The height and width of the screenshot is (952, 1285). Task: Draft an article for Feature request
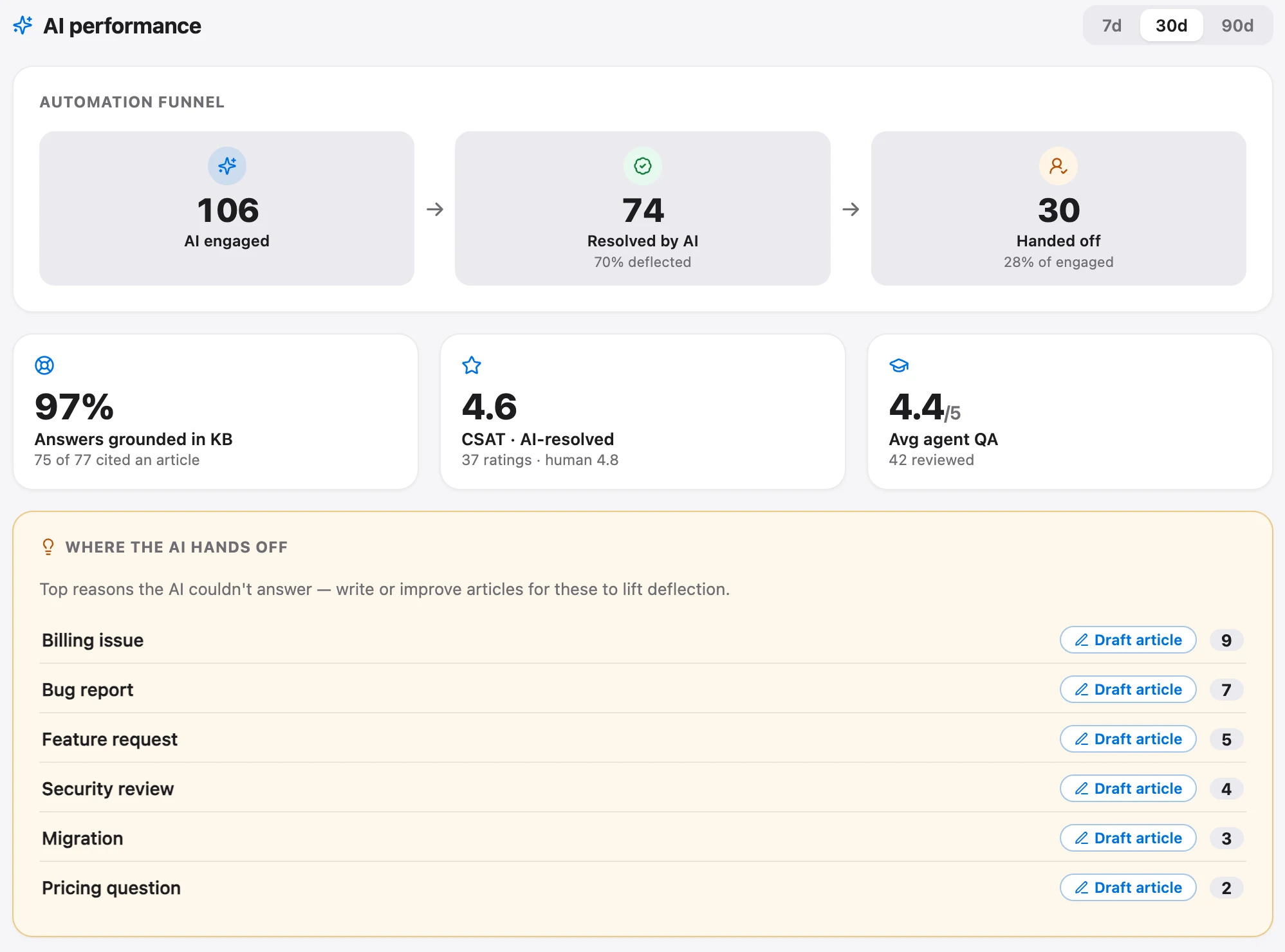1128,739
